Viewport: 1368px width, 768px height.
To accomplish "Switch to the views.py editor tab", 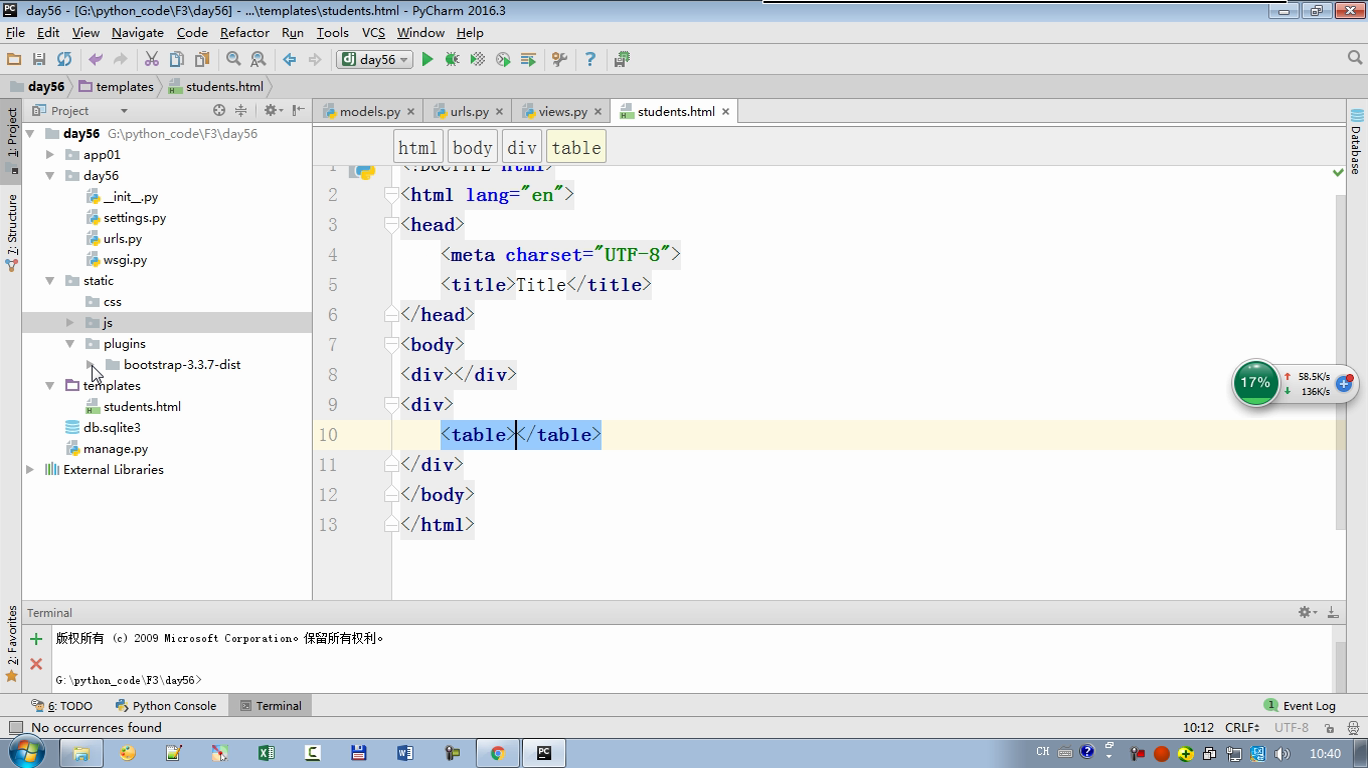I will pos(561,112).
